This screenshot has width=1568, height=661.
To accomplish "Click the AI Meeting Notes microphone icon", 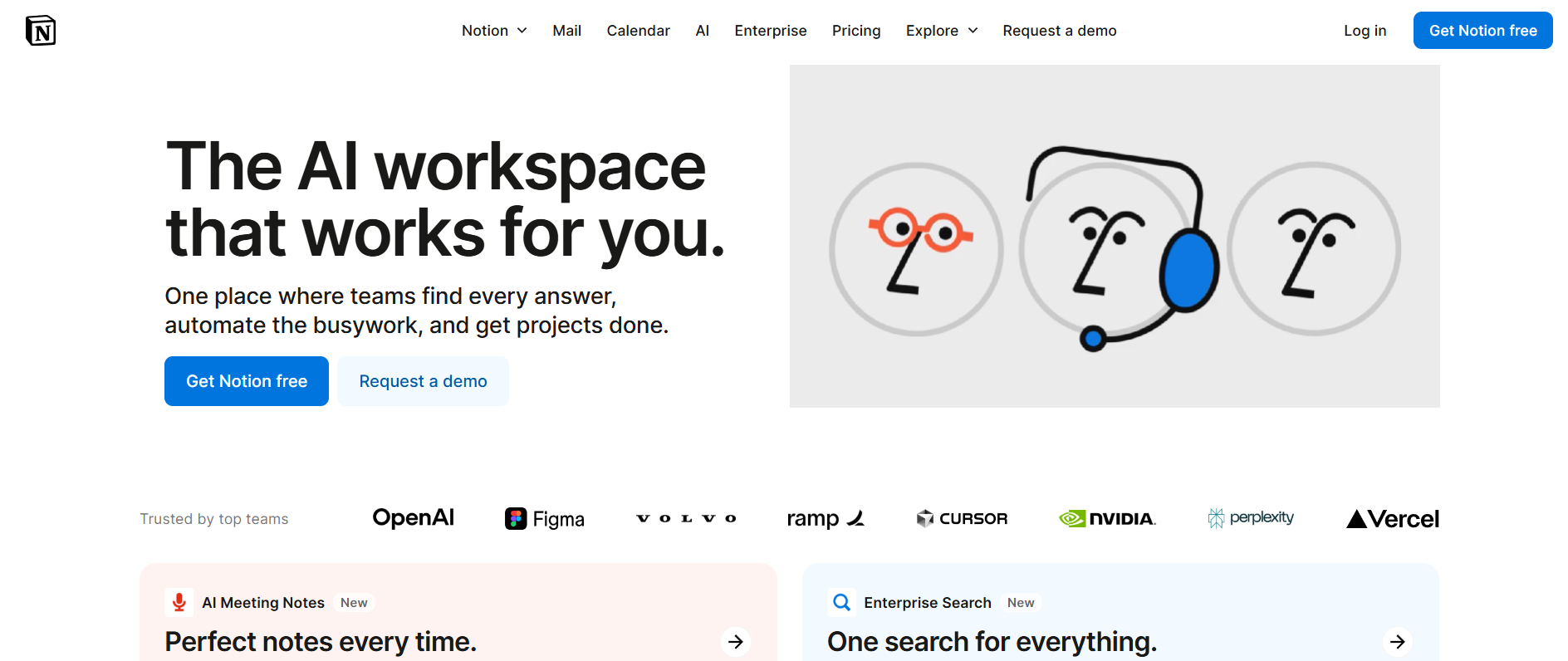I will (179, 602).
